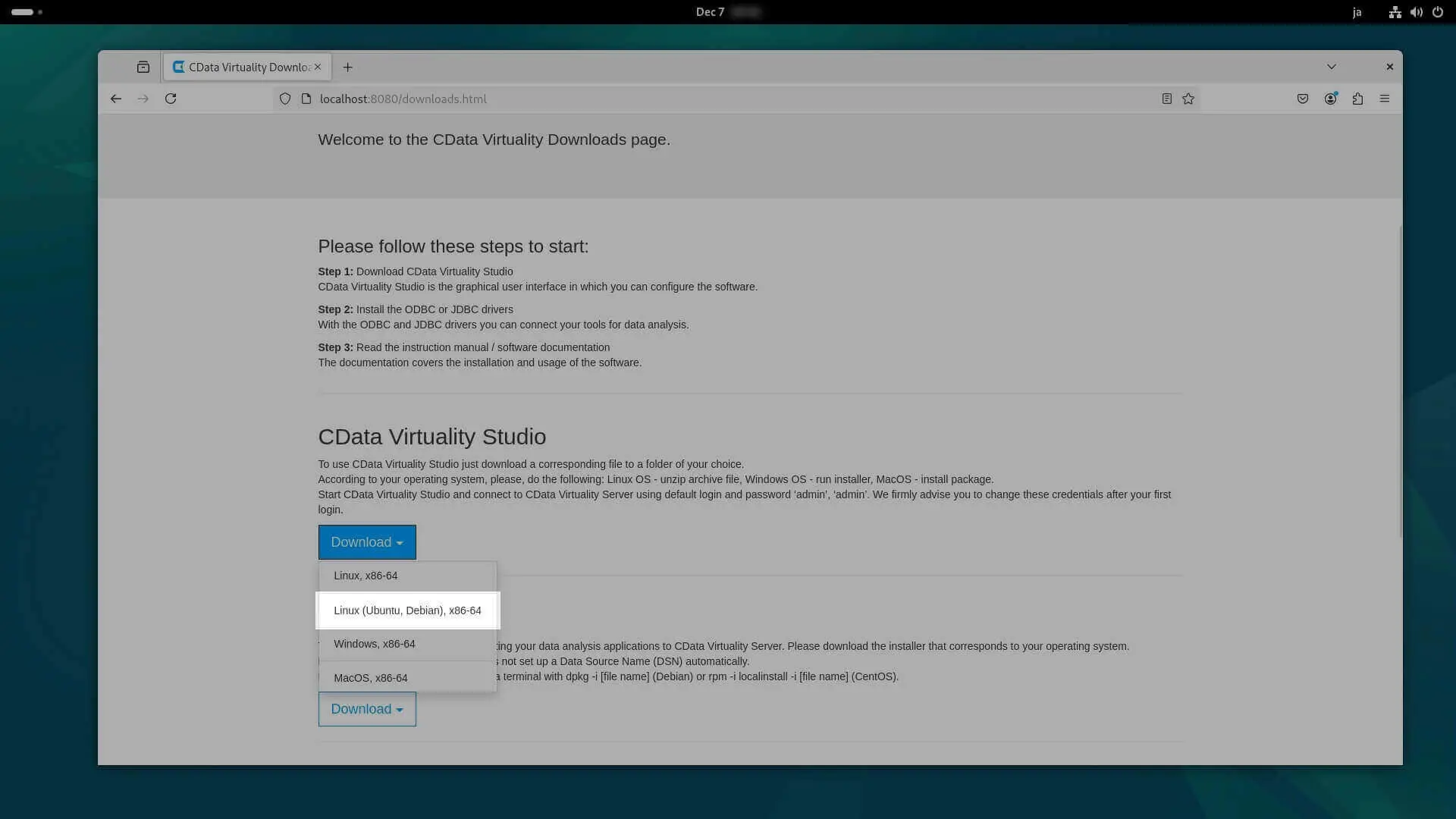Open system volume indicator in top bar
This screenshot has width=1456, height=819.
[x=1416, y=12]
